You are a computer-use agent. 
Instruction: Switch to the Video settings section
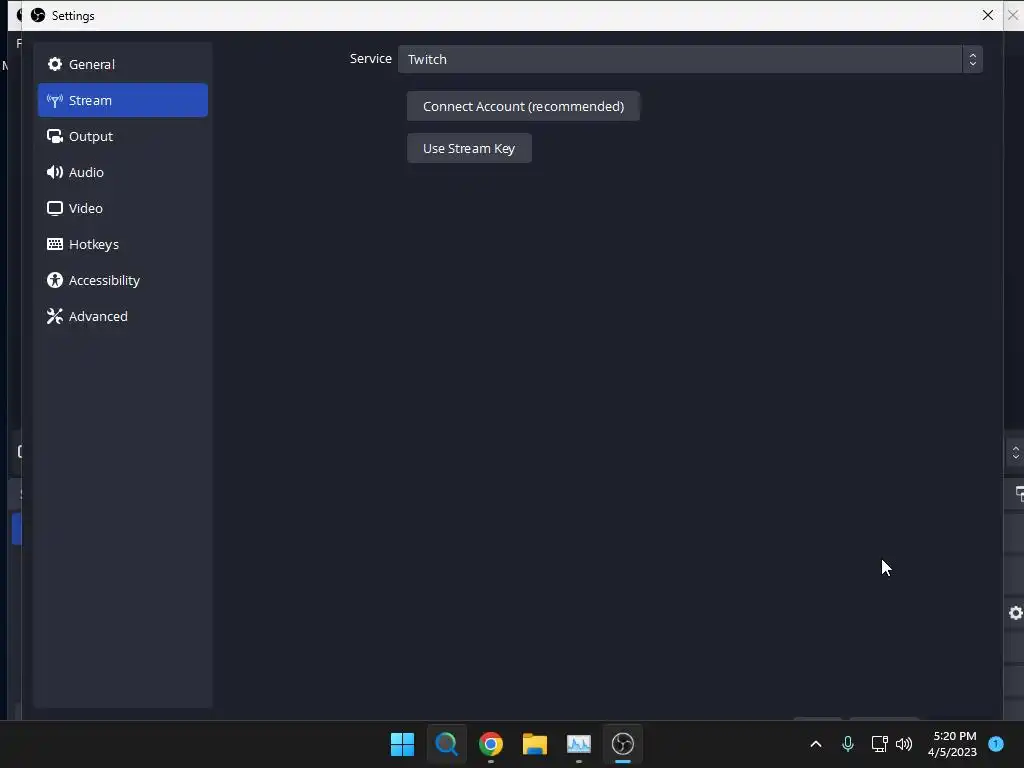[123, 208]
